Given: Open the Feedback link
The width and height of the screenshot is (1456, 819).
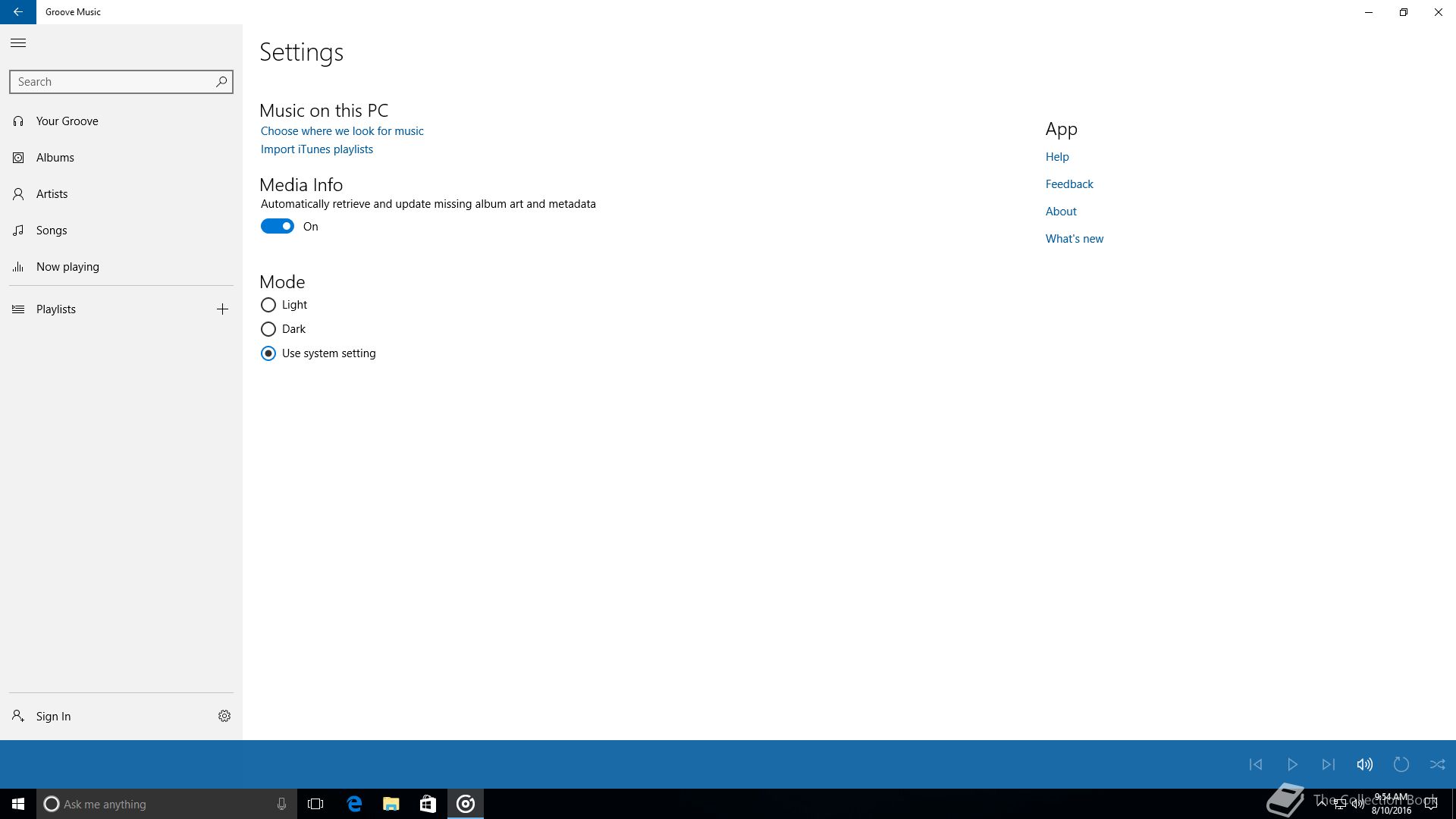Looking at the screenshot, I should 1069,184.
